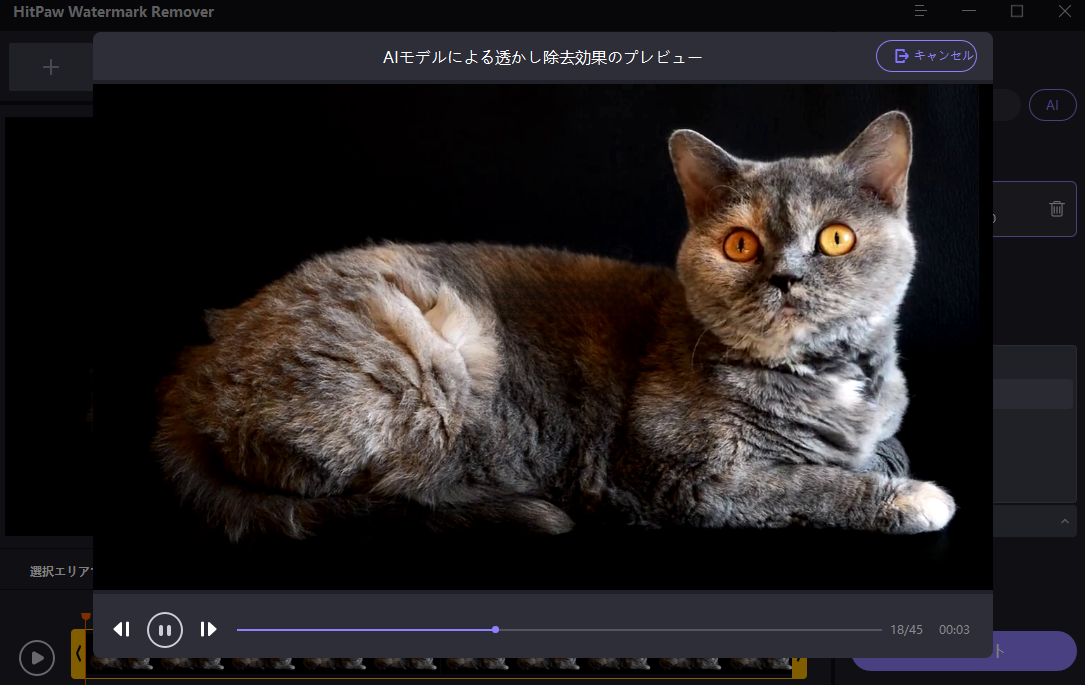The image size is (1085, 685).
Task: Select the highlighted row in right list
Action: pos(1033,394)
